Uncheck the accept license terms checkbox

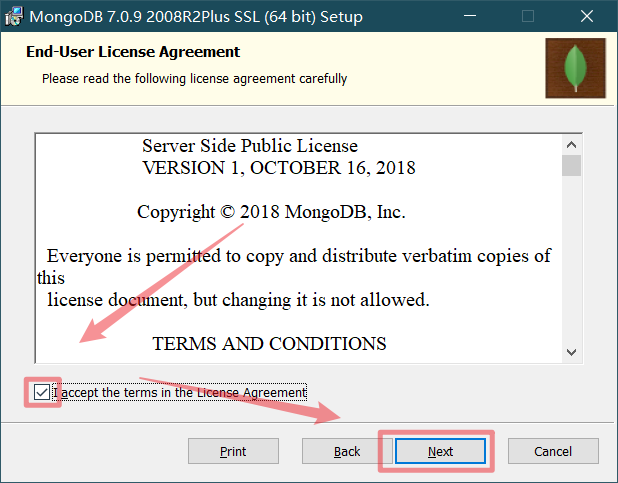pos(42,392)
